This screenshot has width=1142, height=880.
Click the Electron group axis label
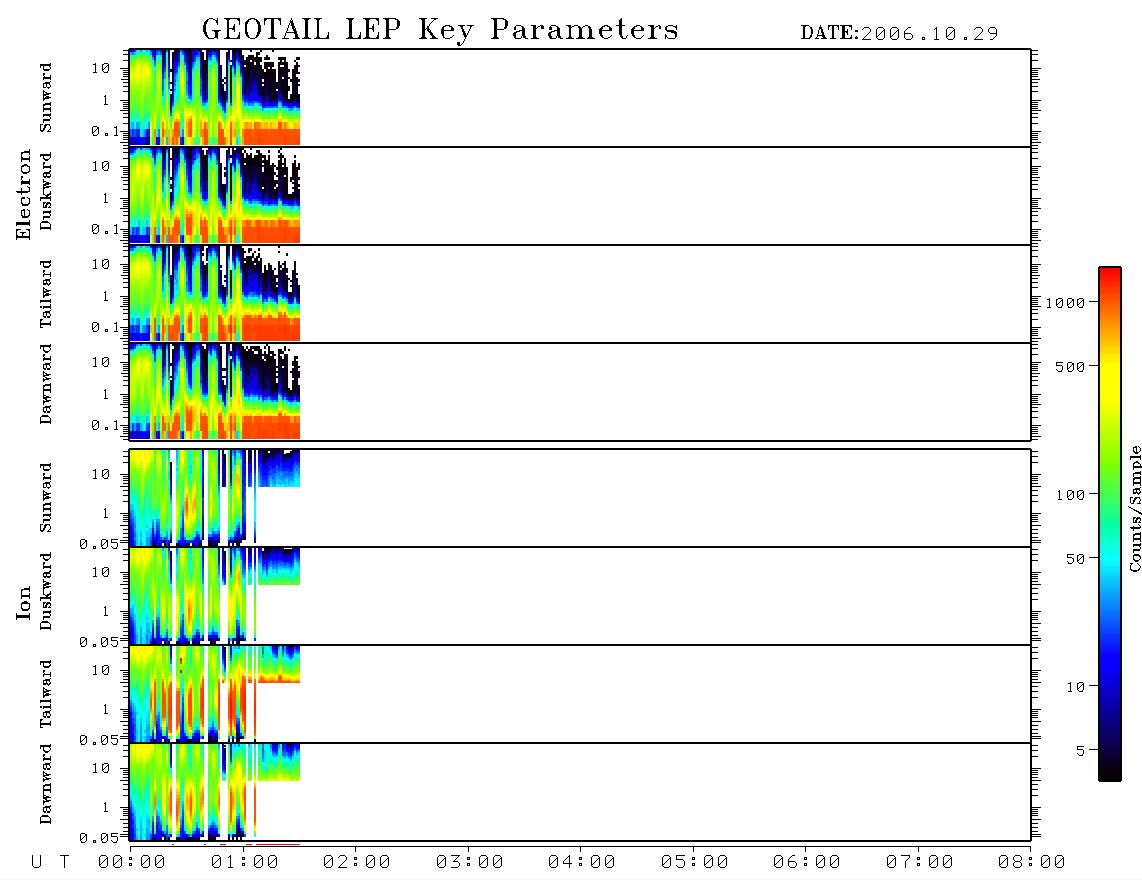(x=23, y=194)
